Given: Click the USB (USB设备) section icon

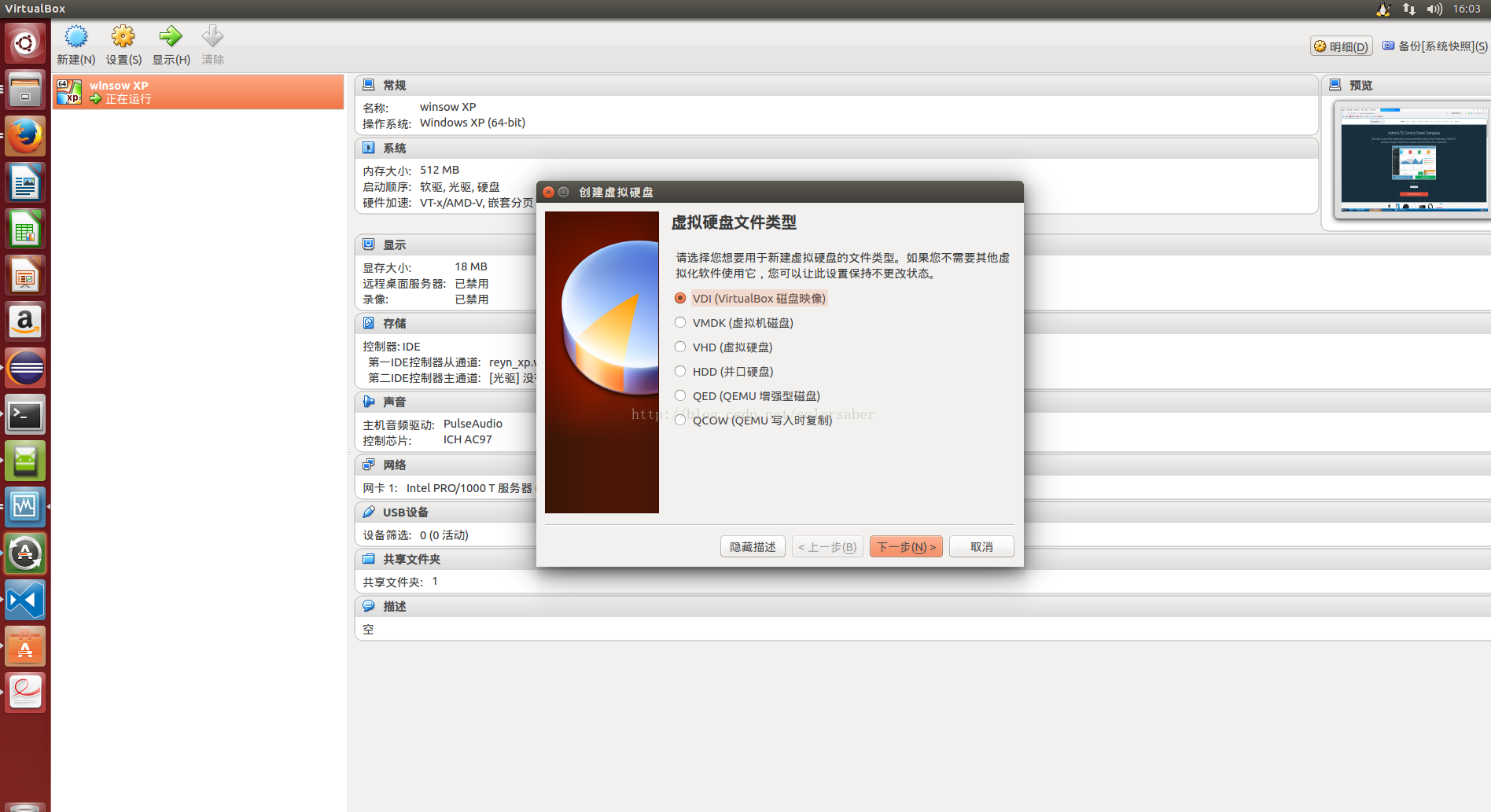Looking at the screenshot, I should (369, 512).
